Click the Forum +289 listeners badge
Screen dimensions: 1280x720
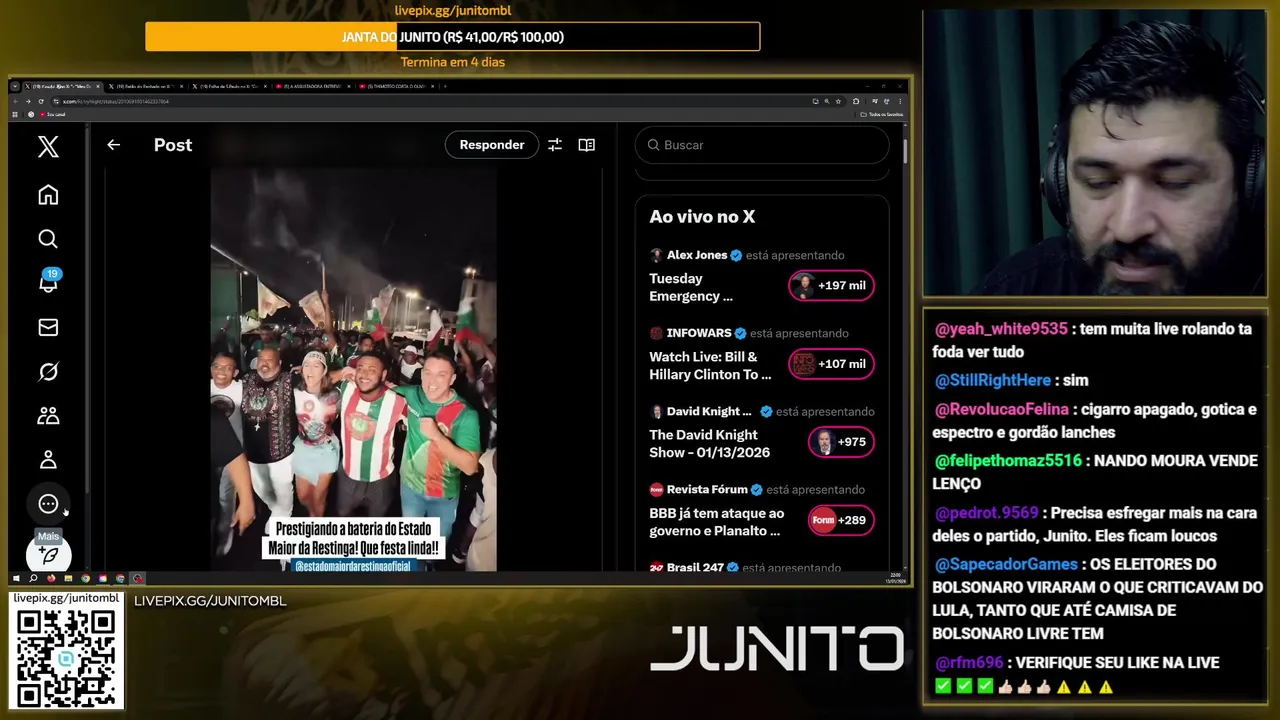point(841,520)
